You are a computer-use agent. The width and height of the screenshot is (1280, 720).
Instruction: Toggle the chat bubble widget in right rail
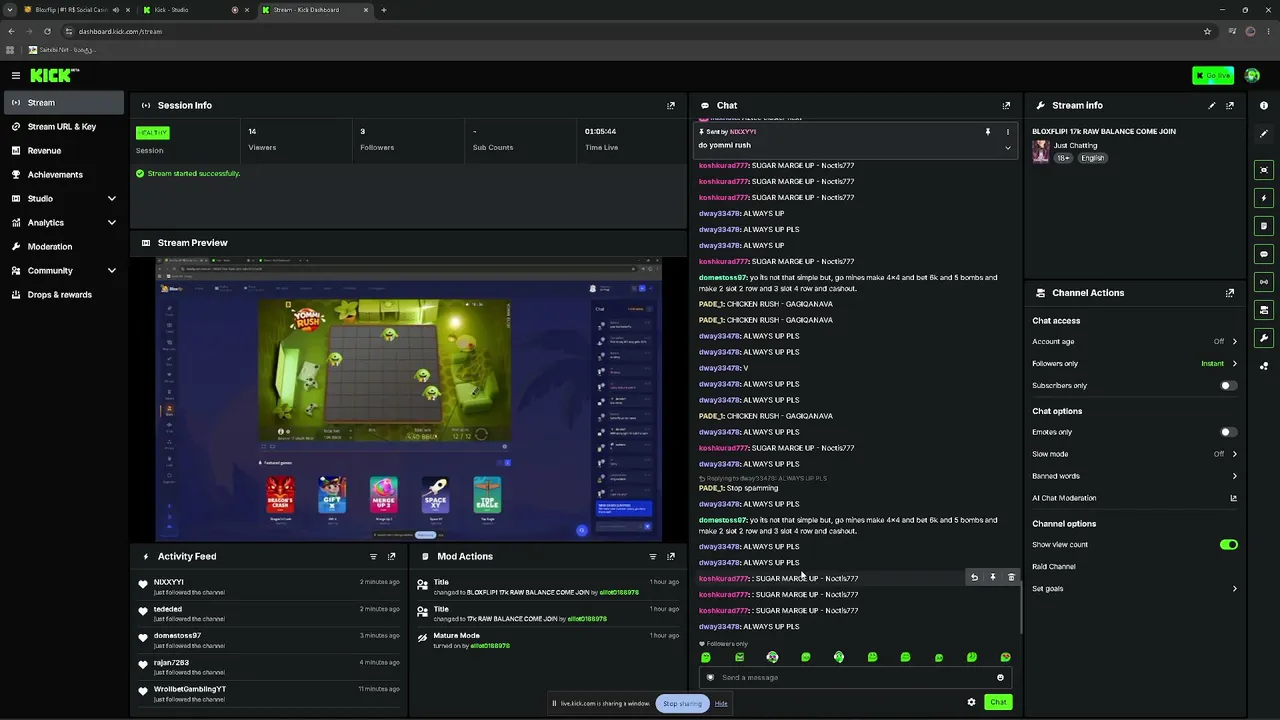tap(1264, 254)
